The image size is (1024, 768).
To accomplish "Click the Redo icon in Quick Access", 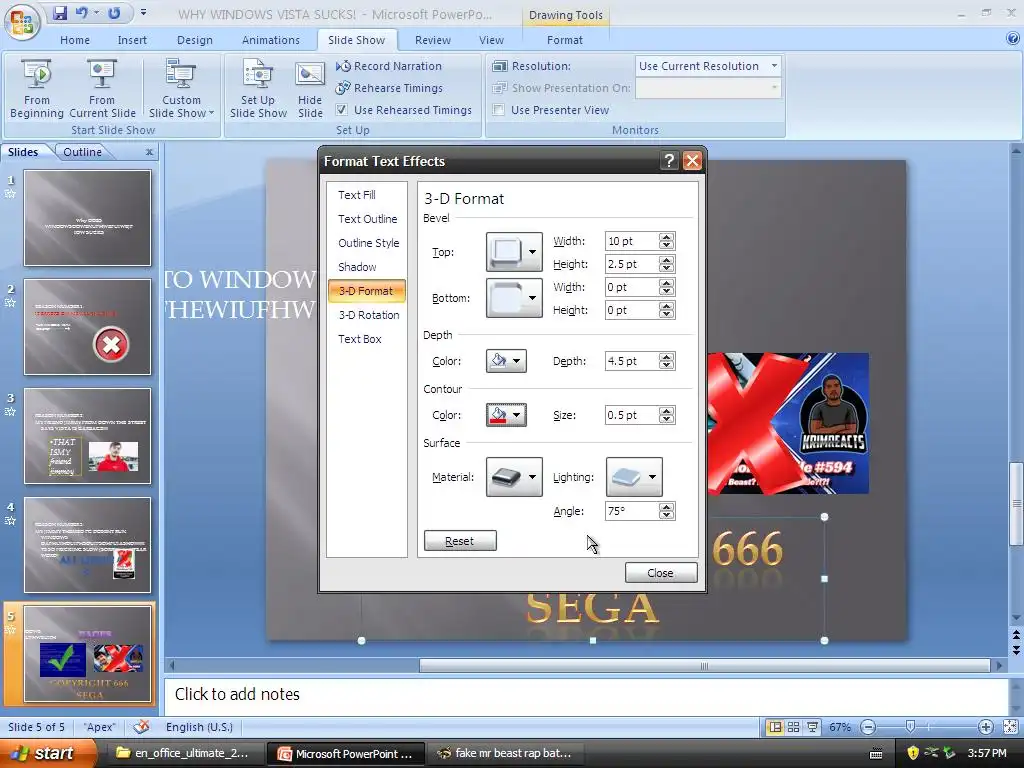I will 114,13.
